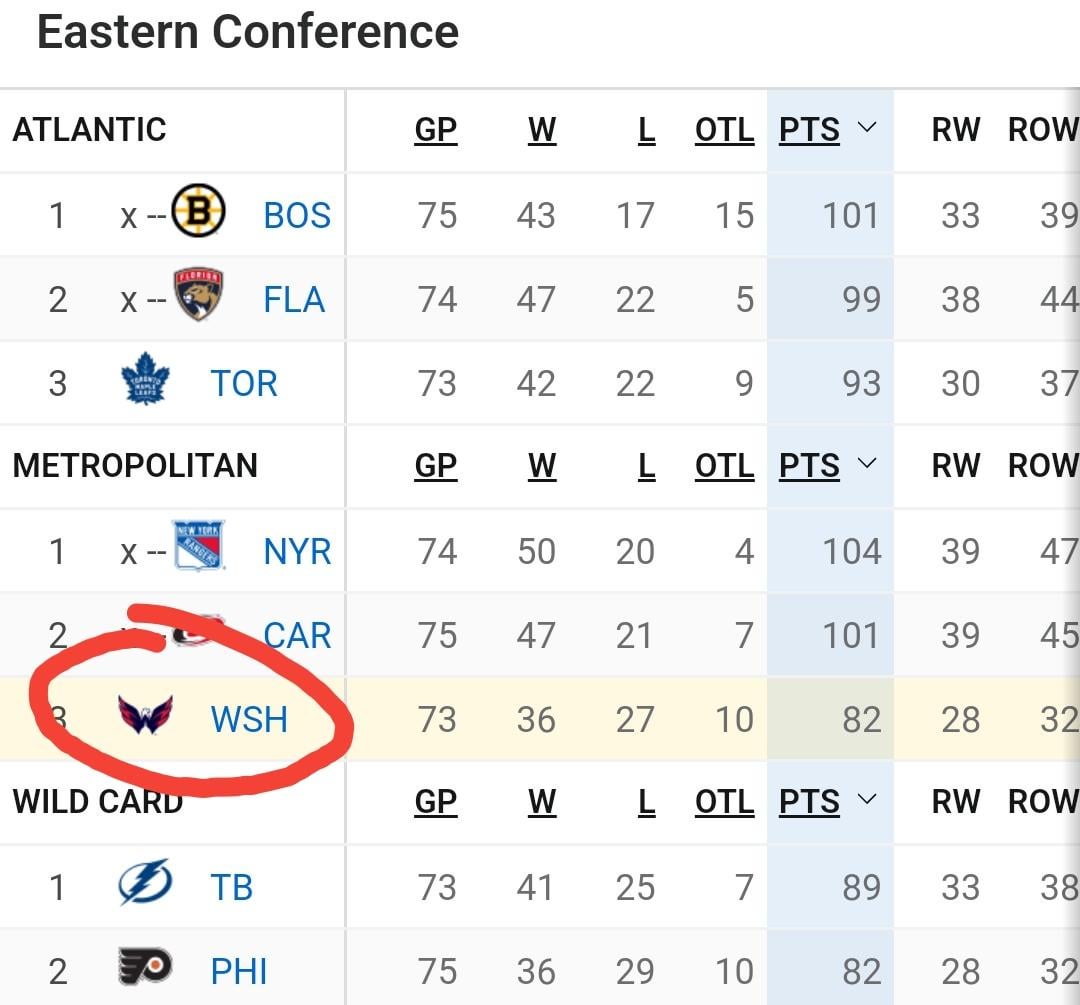Open the BOS team link

[297, 215]
